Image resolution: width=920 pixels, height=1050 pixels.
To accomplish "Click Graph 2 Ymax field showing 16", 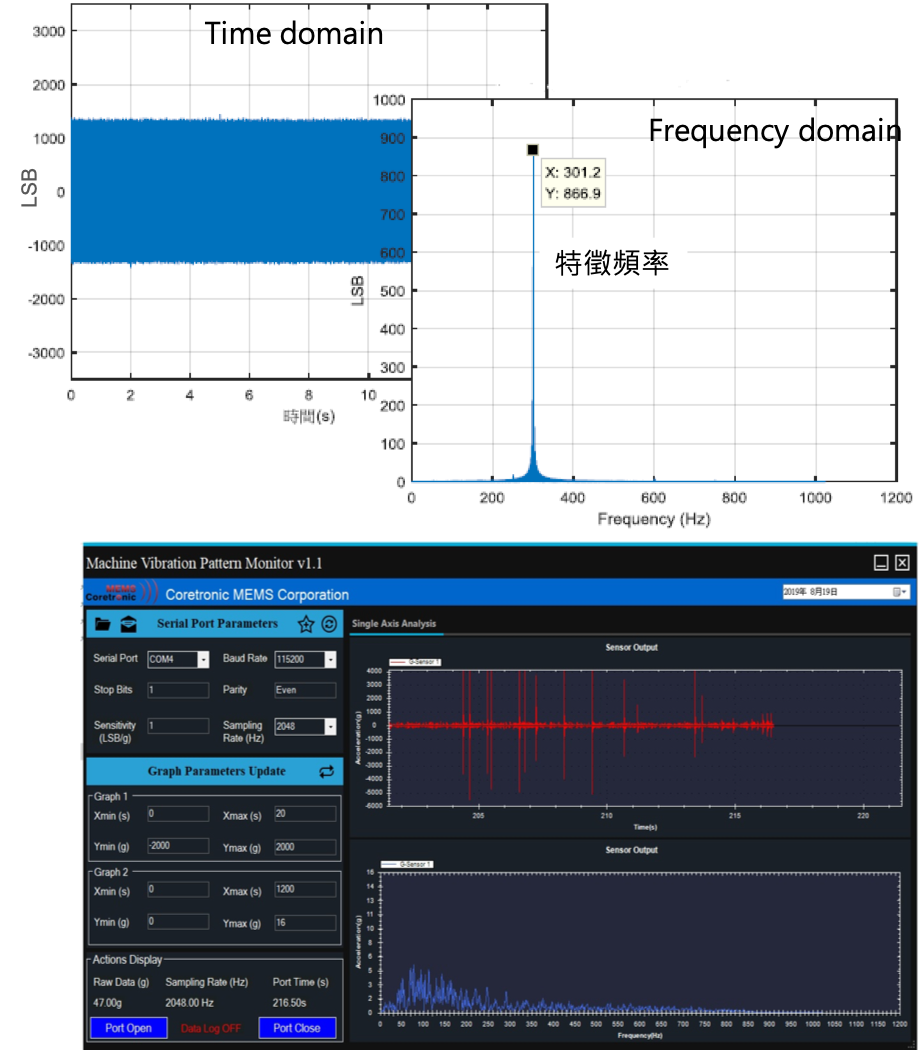I will pyautogui.click(x=305, y=923).
